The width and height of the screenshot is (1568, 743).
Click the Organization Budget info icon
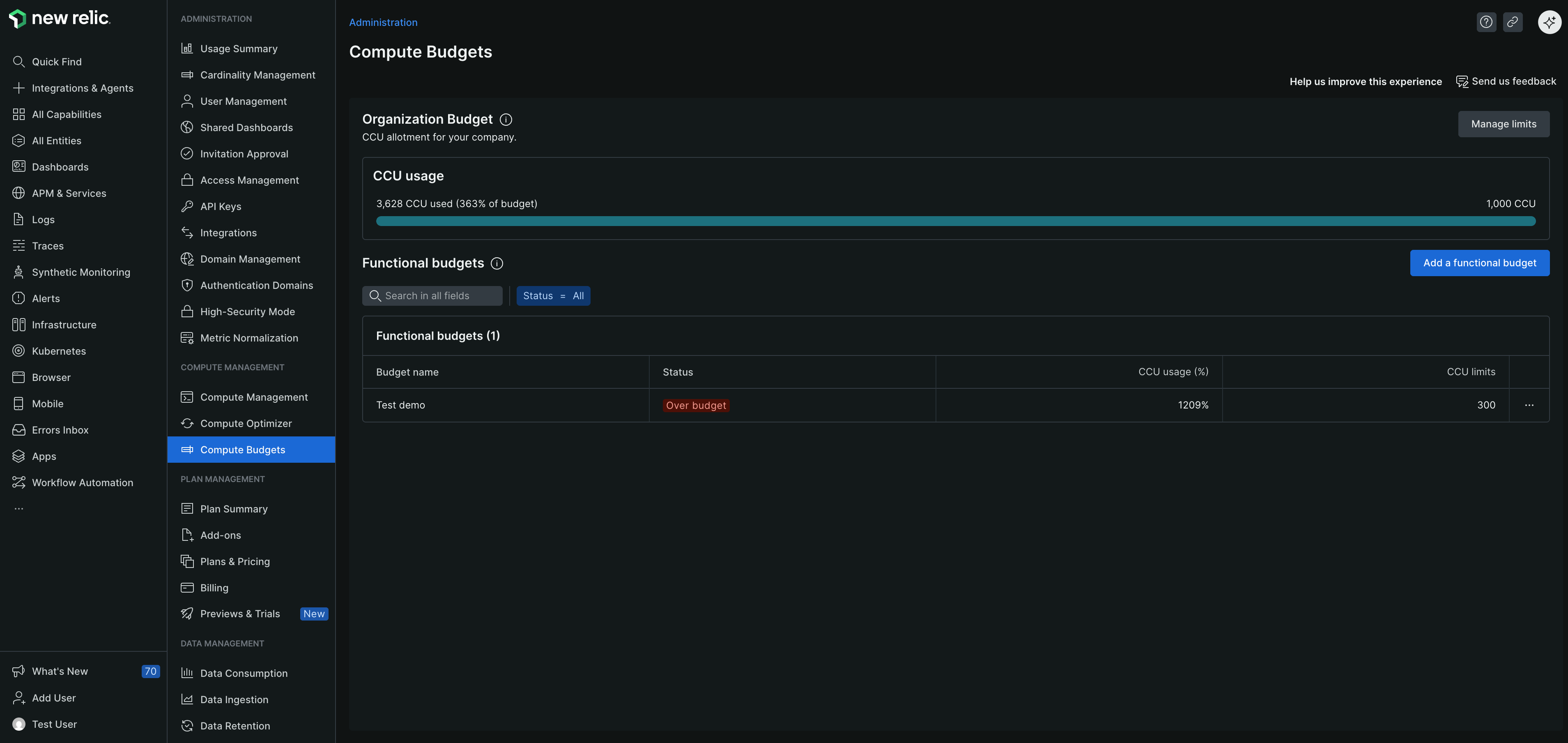coord(506,119)
